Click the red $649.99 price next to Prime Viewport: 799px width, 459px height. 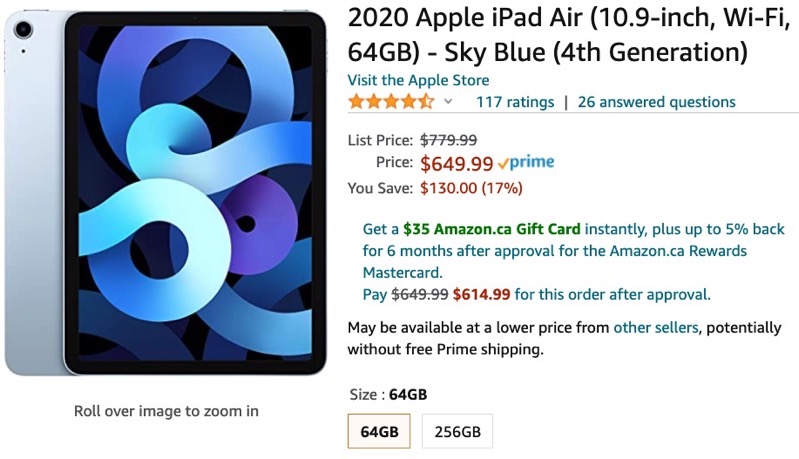click(x=456, y=163)
